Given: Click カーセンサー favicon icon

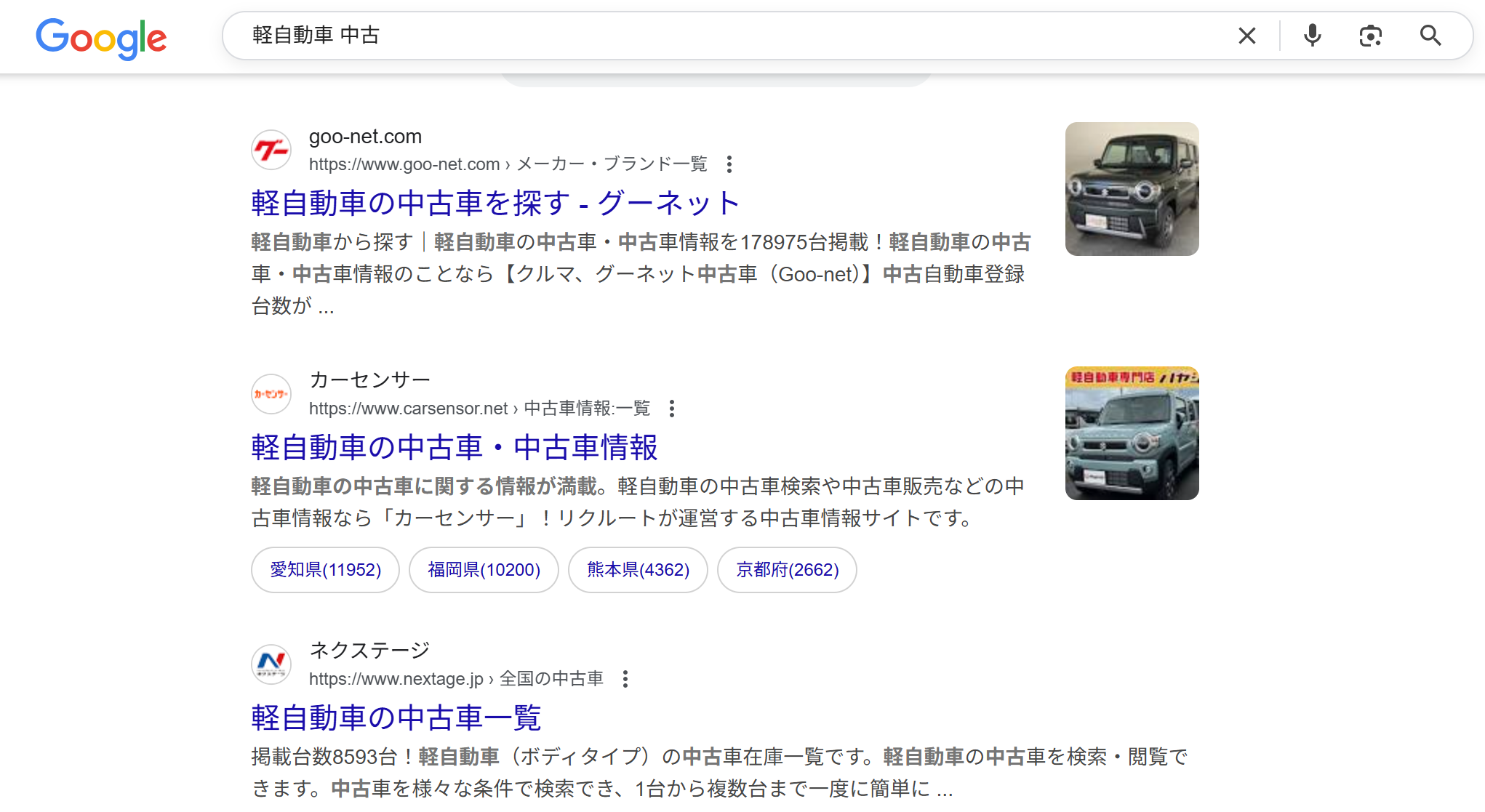Looking at the screenshot, I should 271,394.
